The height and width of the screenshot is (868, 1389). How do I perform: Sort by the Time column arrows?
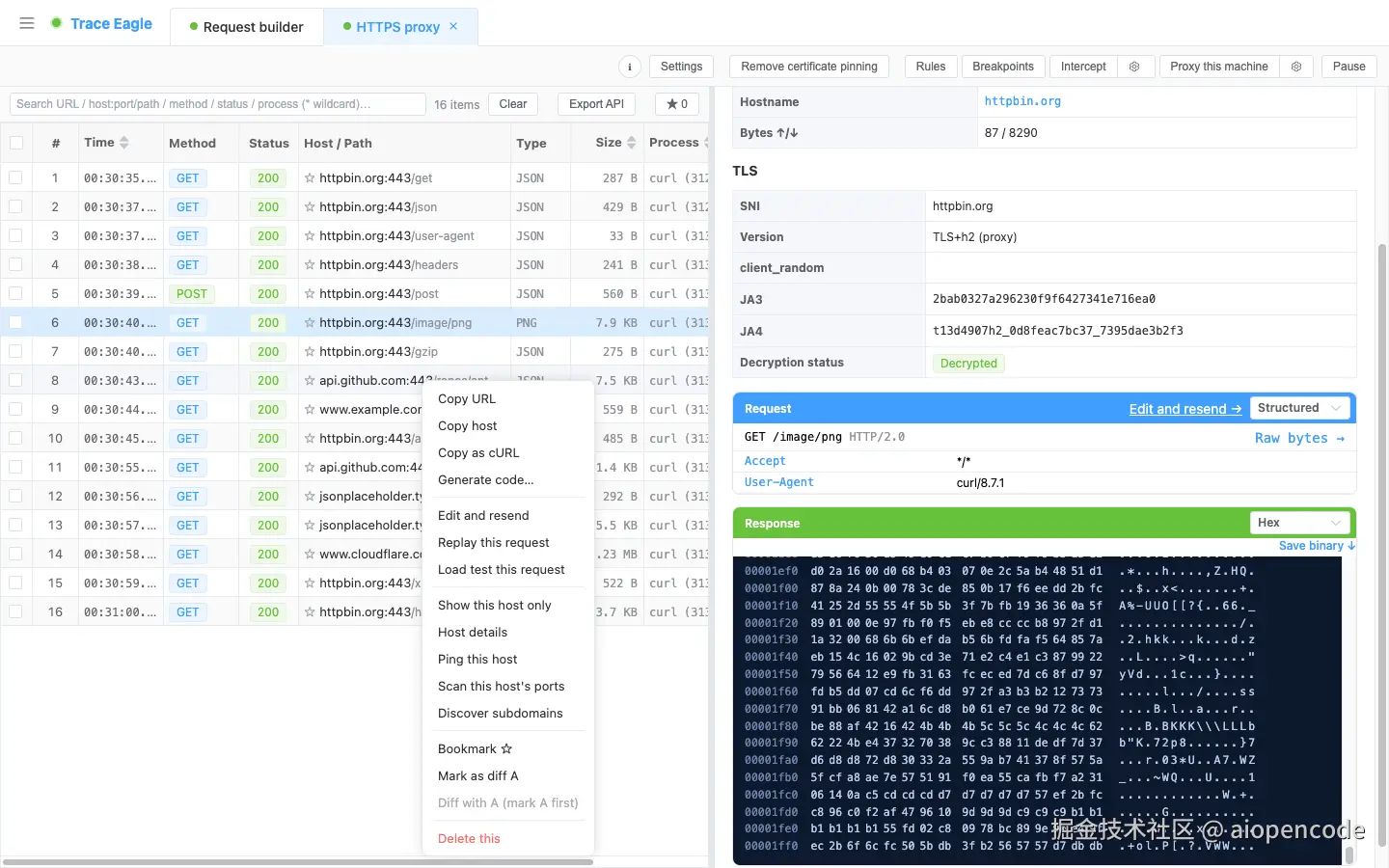click(124, 143)
